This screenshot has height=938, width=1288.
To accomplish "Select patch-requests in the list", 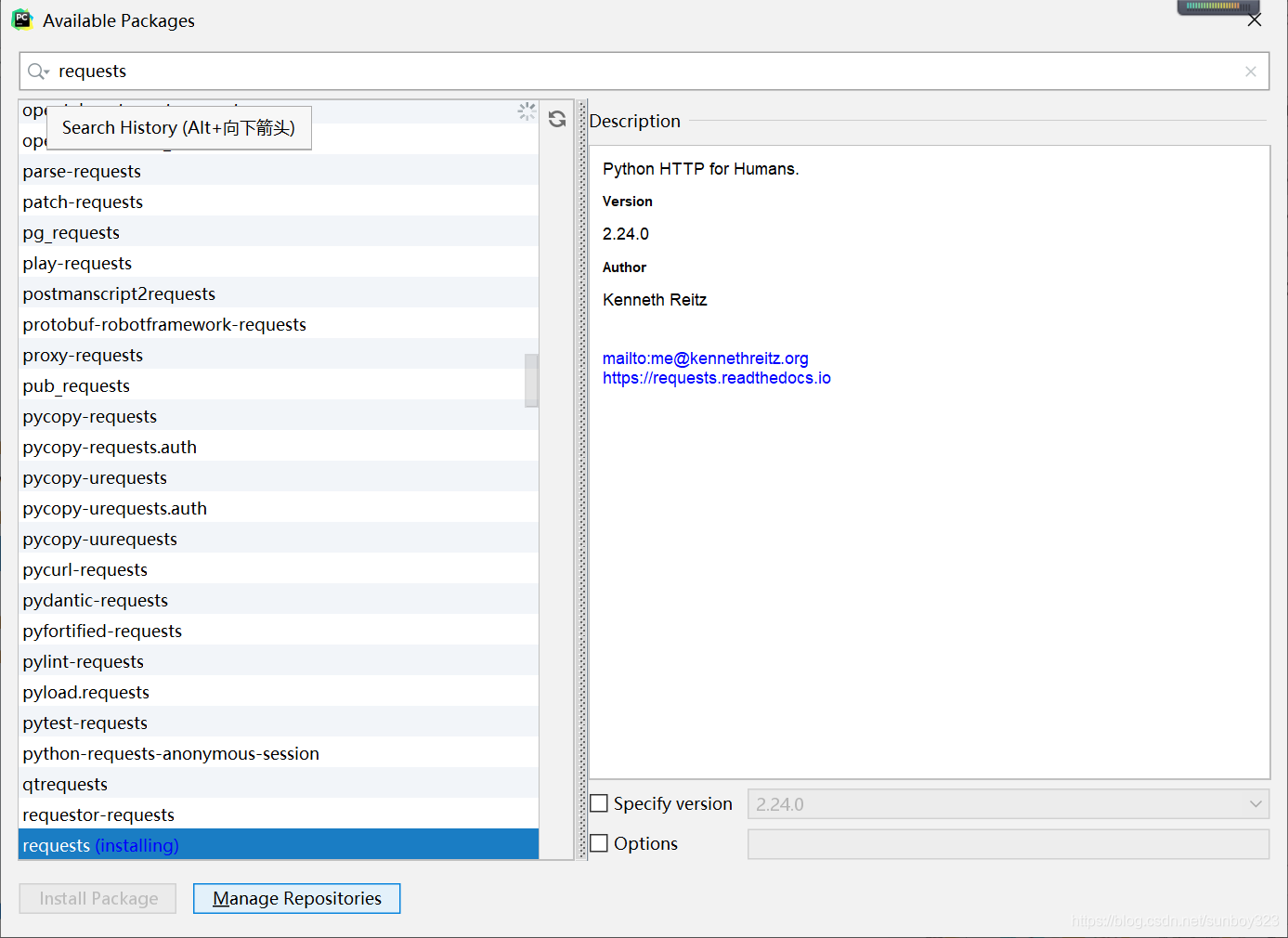I will tap(279, 202).
